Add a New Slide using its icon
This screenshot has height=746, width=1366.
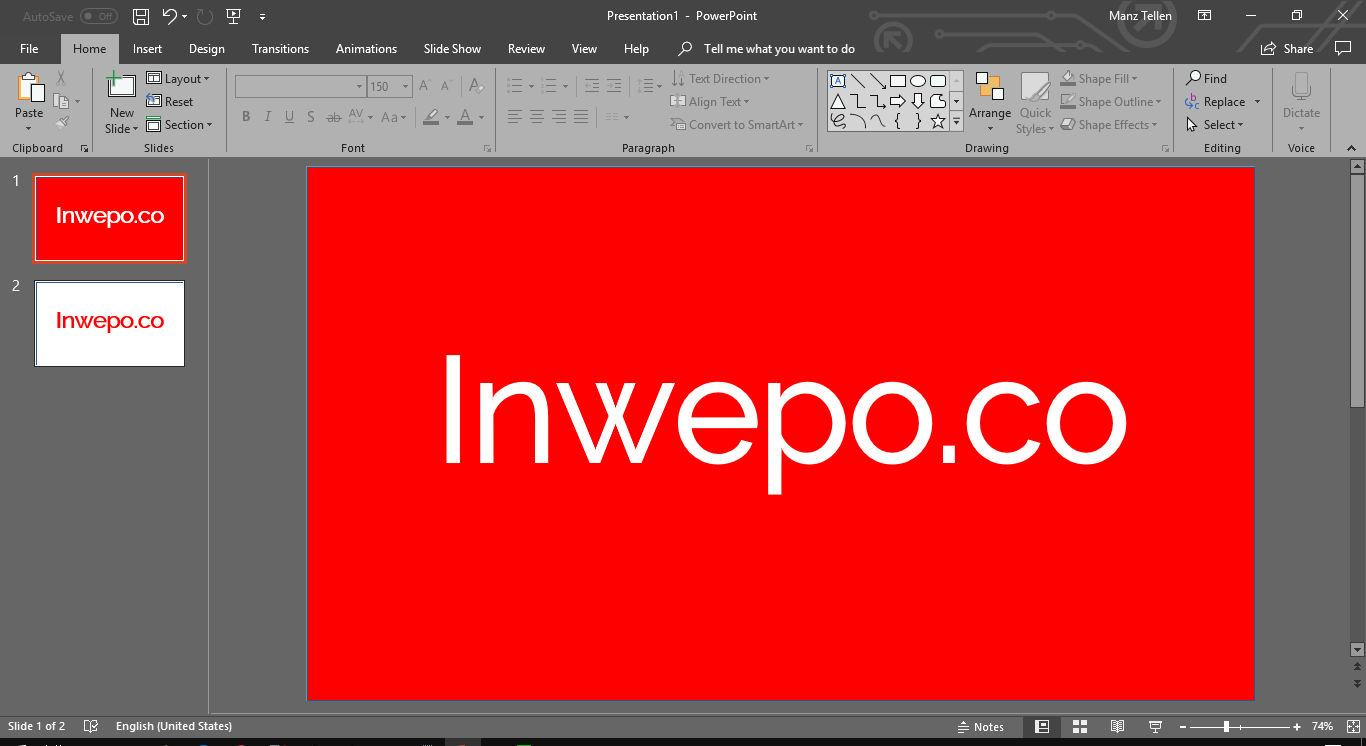121,86
